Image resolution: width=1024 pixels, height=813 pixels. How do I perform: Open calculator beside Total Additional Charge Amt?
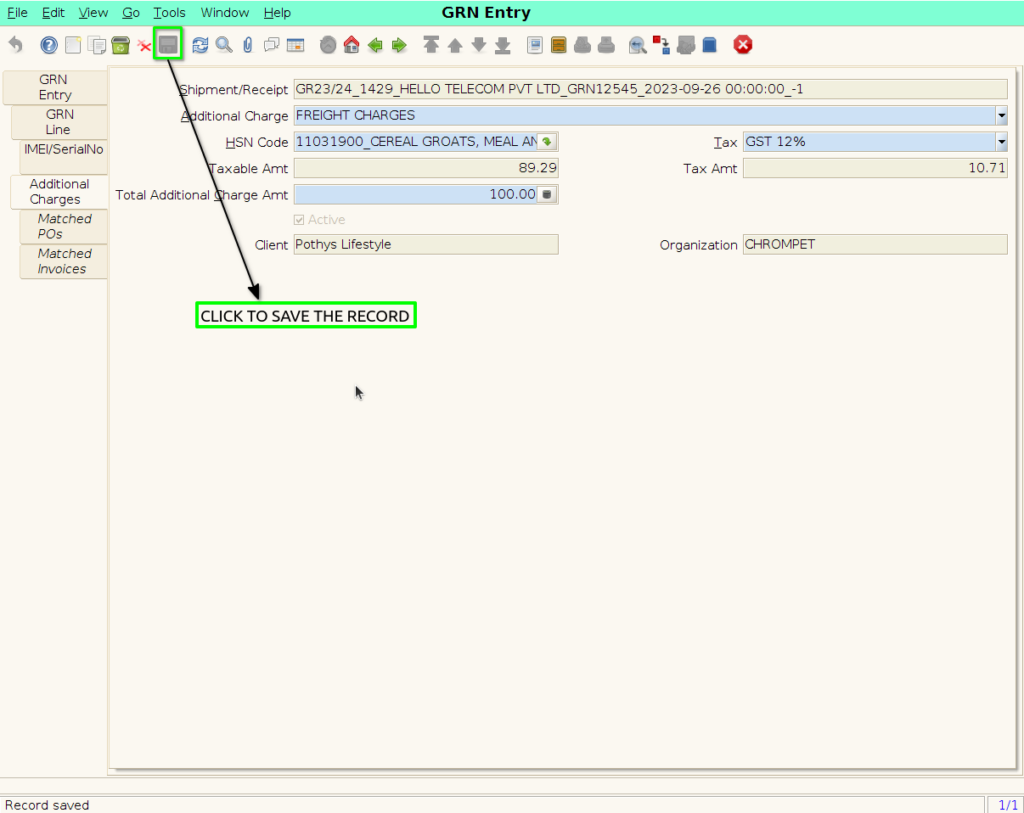(x=547, y=195)
